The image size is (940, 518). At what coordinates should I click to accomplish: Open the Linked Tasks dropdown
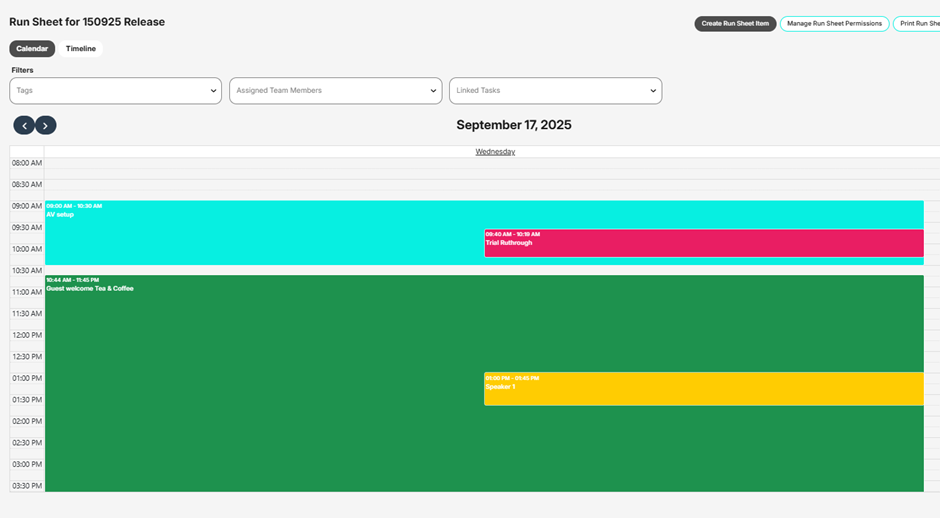click(x=550, y=91)
